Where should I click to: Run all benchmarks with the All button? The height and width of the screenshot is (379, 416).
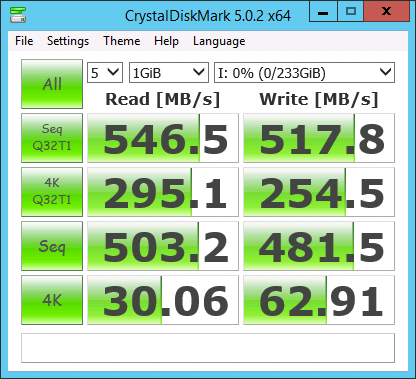(52, 84)
